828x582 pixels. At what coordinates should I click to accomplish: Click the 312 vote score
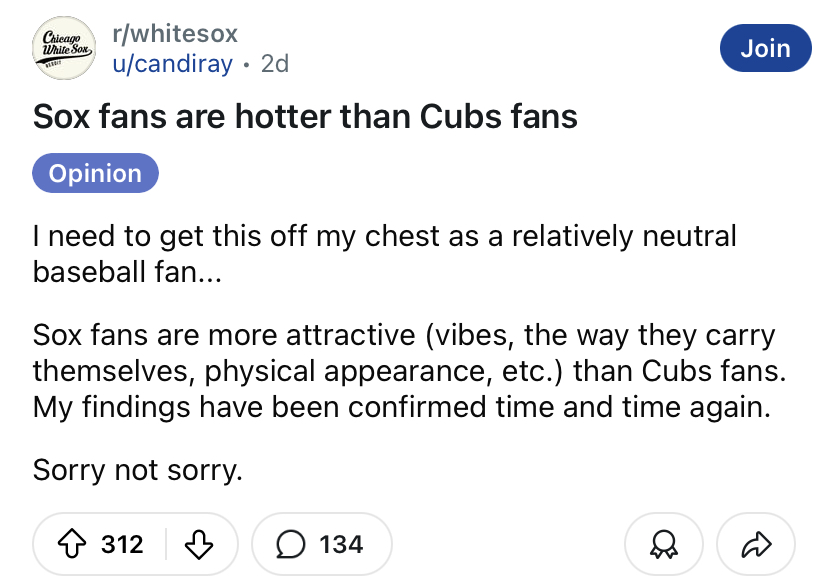122,545
